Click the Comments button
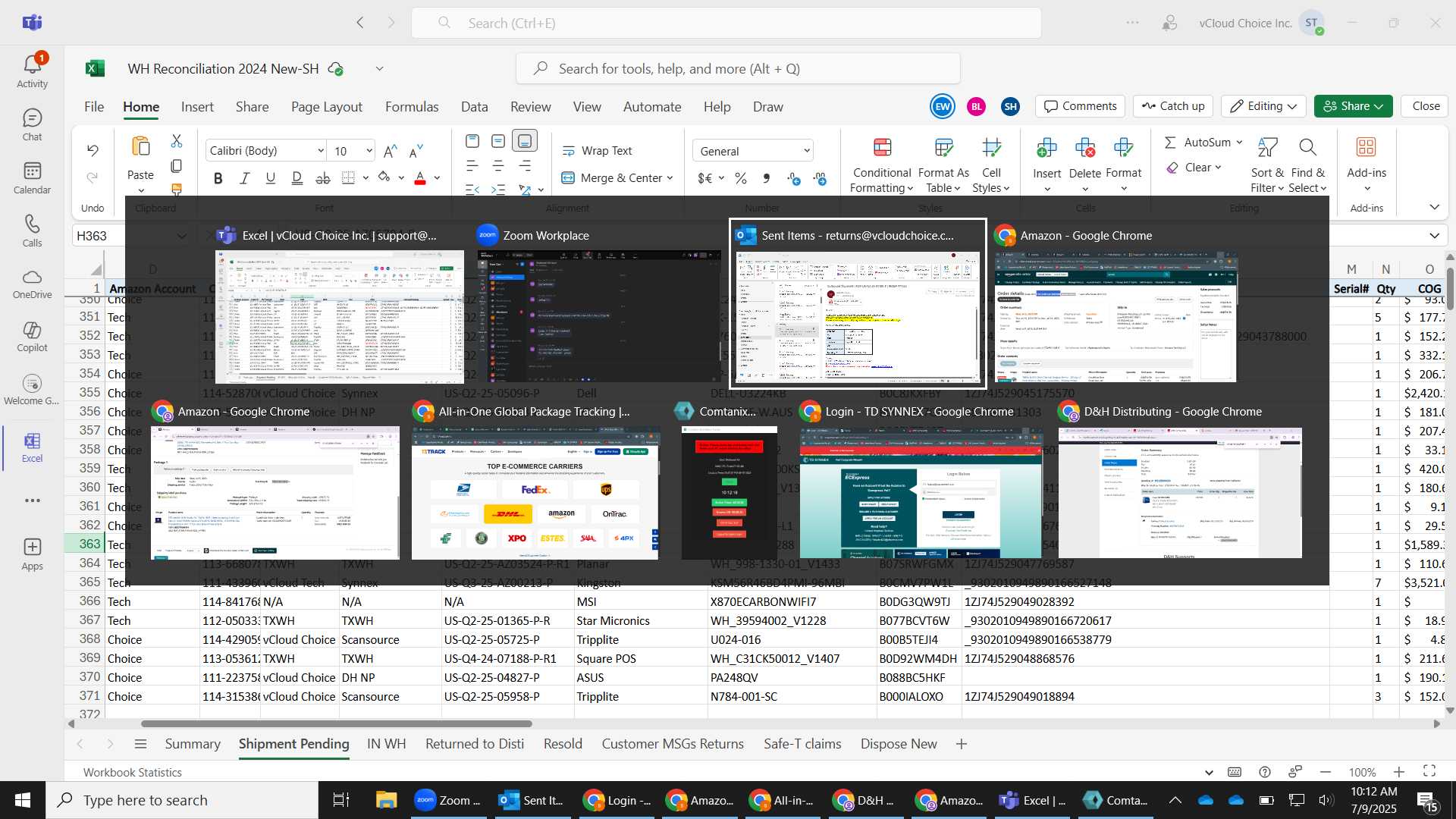Viewport: 1456px width, 819px height. tap(1081, 106)
